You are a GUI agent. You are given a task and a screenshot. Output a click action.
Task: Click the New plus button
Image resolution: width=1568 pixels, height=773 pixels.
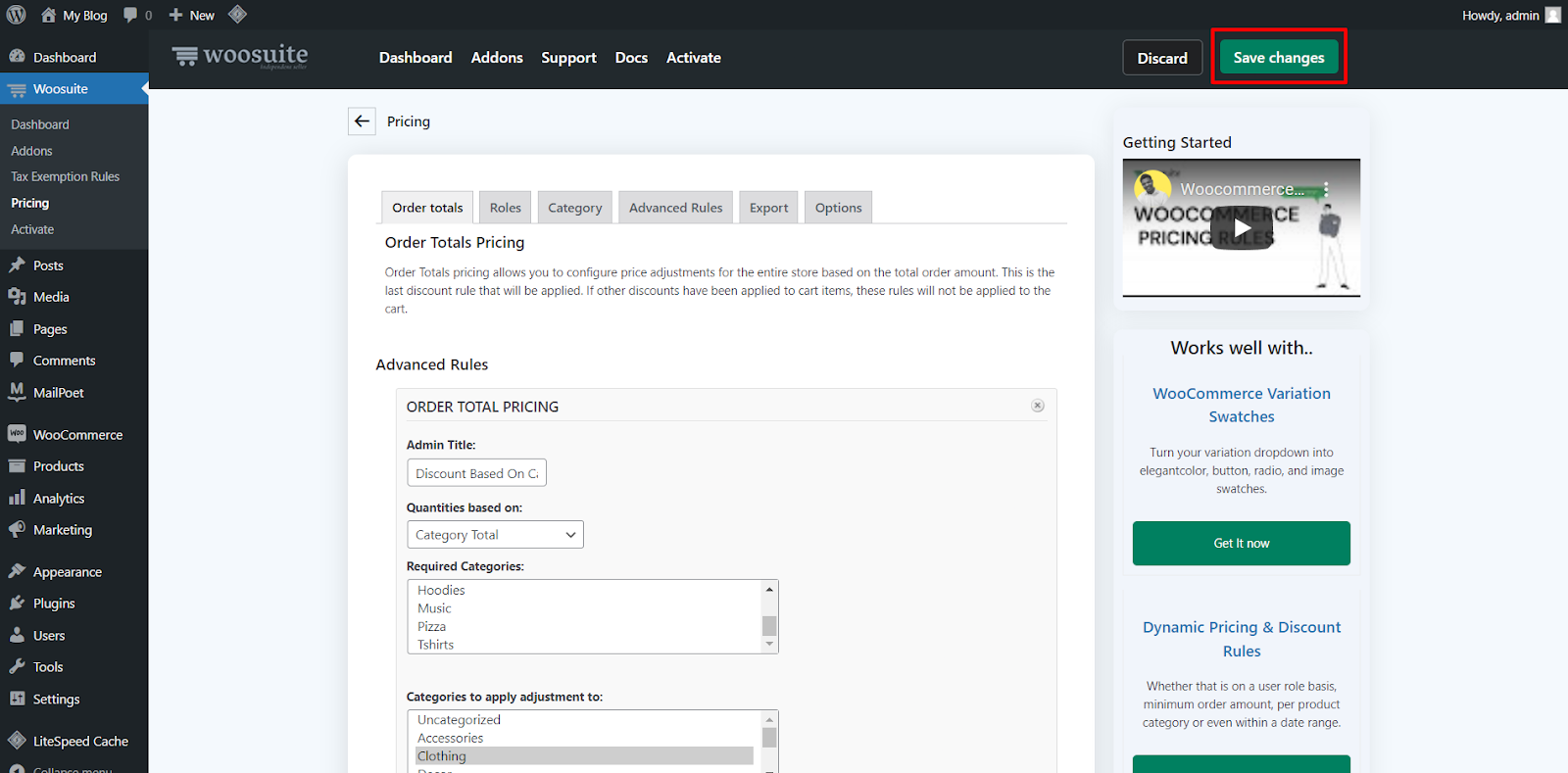click(x=191, y=15)
